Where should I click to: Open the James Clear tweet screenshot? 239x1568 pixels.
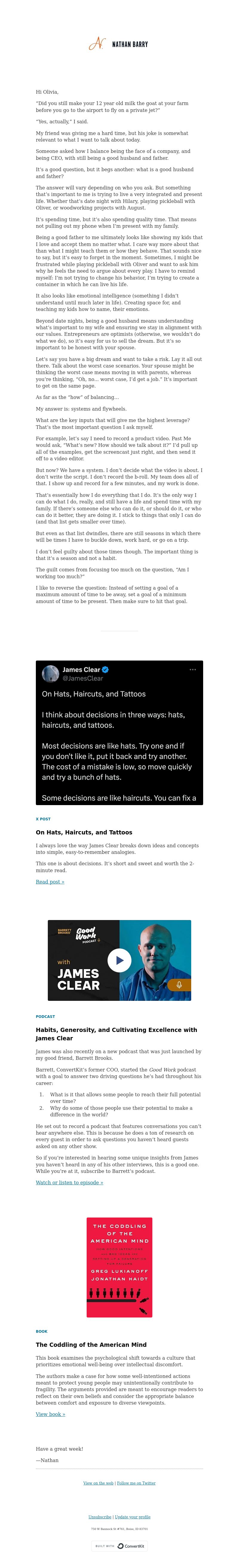(x=119, y=733)
